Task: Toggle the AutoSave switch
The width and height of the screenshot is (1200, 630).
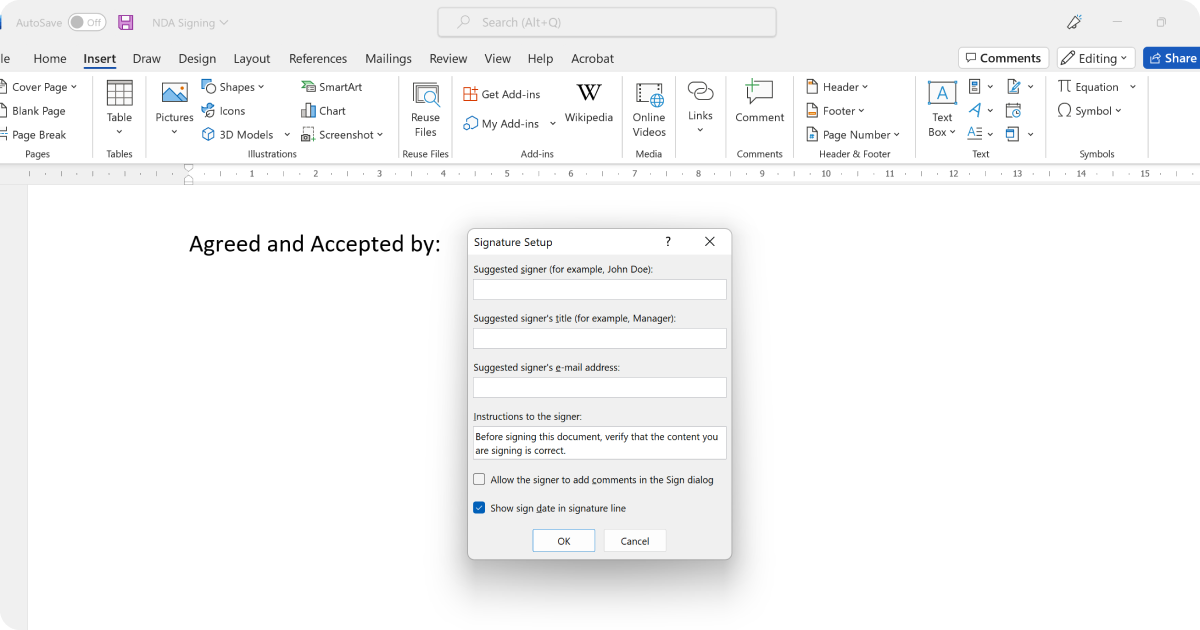Action: [x=87, y=22]
